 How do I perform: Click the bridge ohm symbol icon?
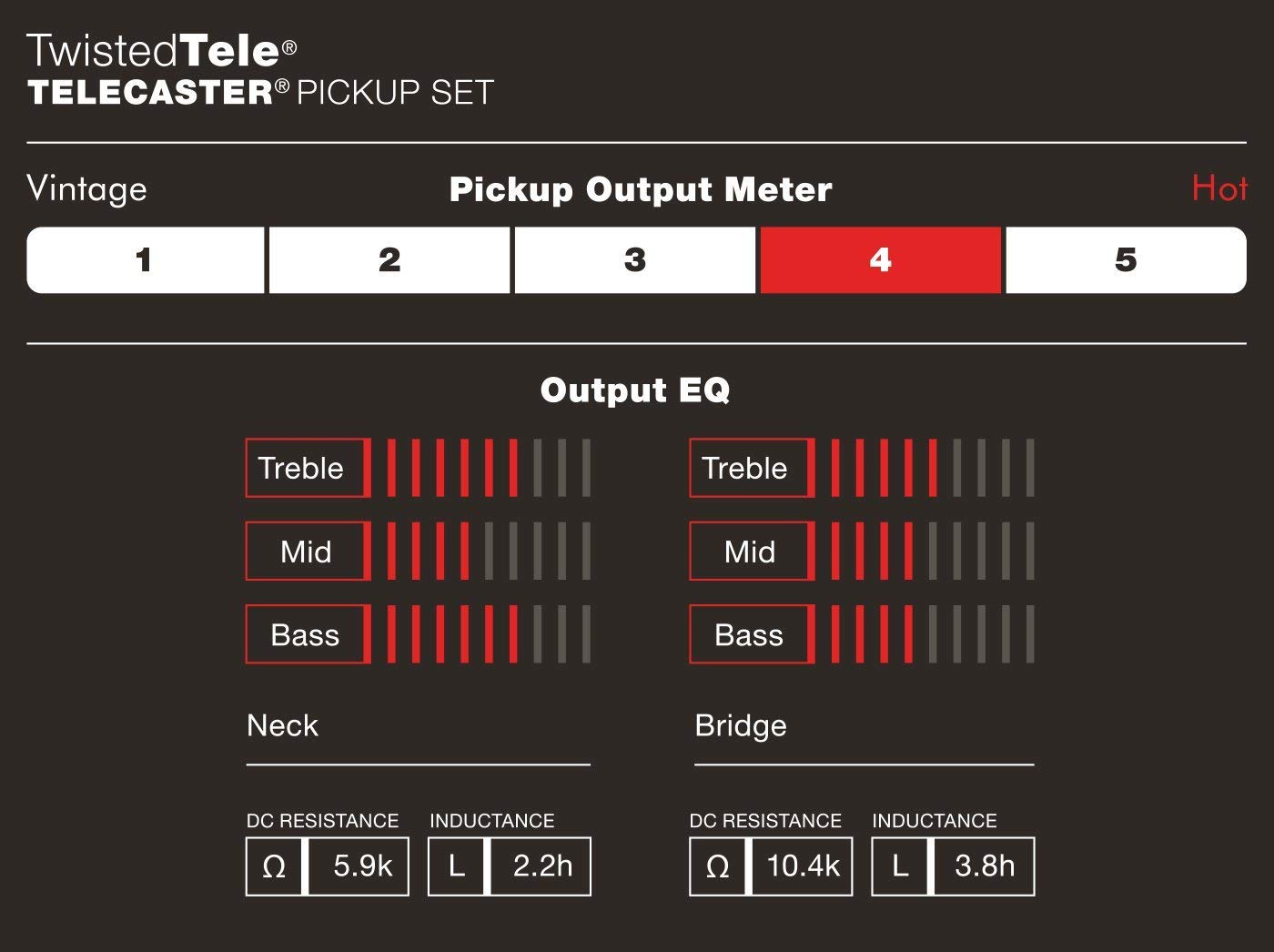[717, 866]
